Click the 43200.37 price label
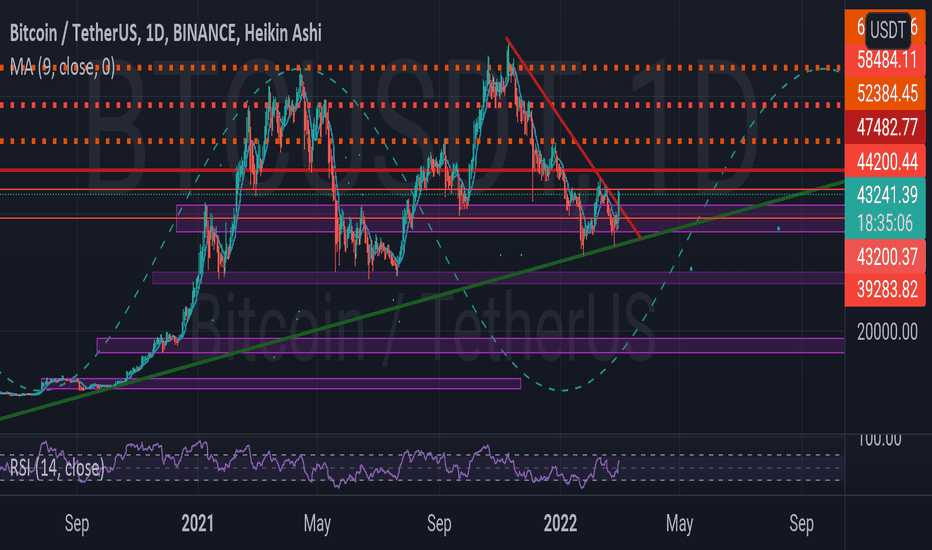The height and width of the screenshot is (550, 932). [x=885, y=257]
